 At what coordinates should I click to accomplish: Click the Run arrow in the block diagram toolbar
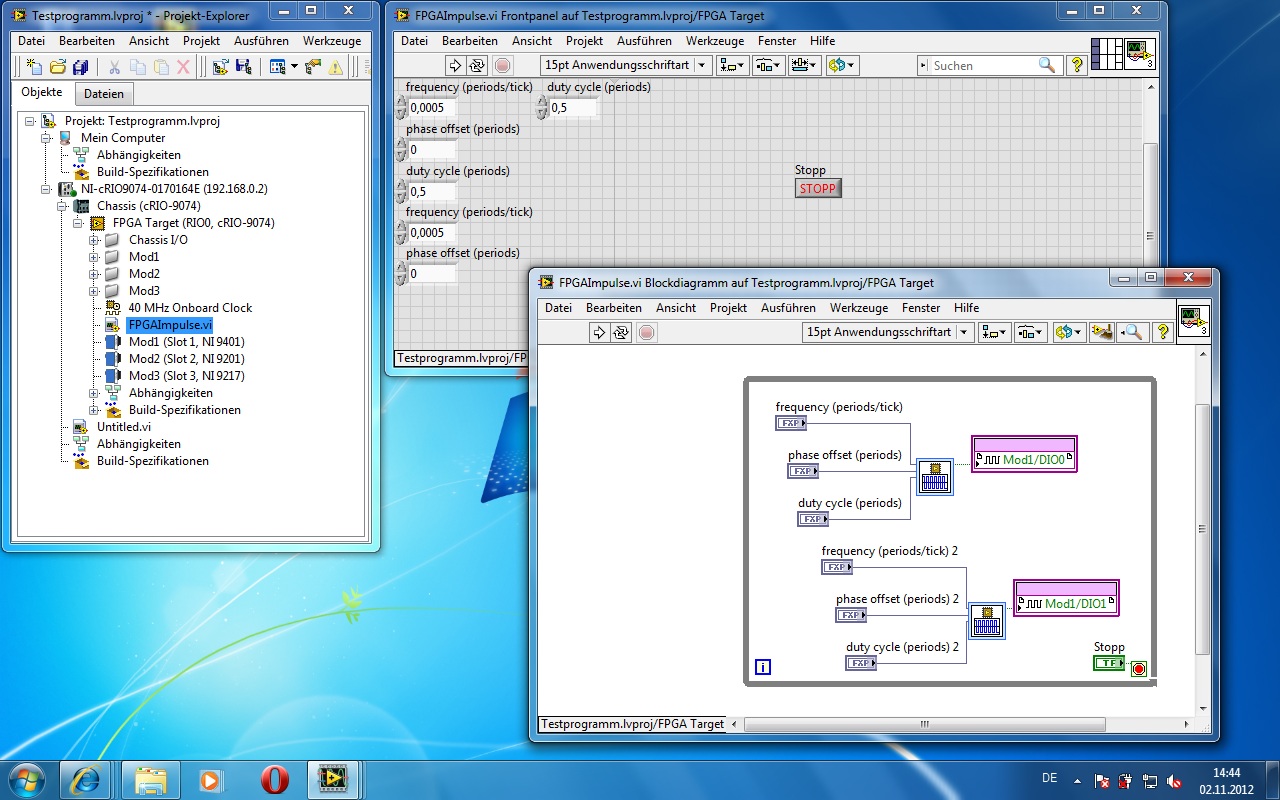click(599, 332)
